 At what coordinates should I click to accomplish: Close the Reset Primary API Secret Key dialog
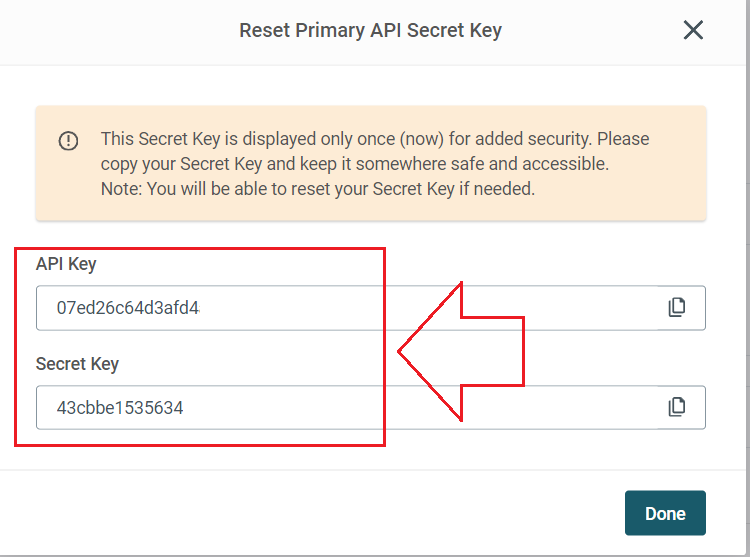click(693, 30)
